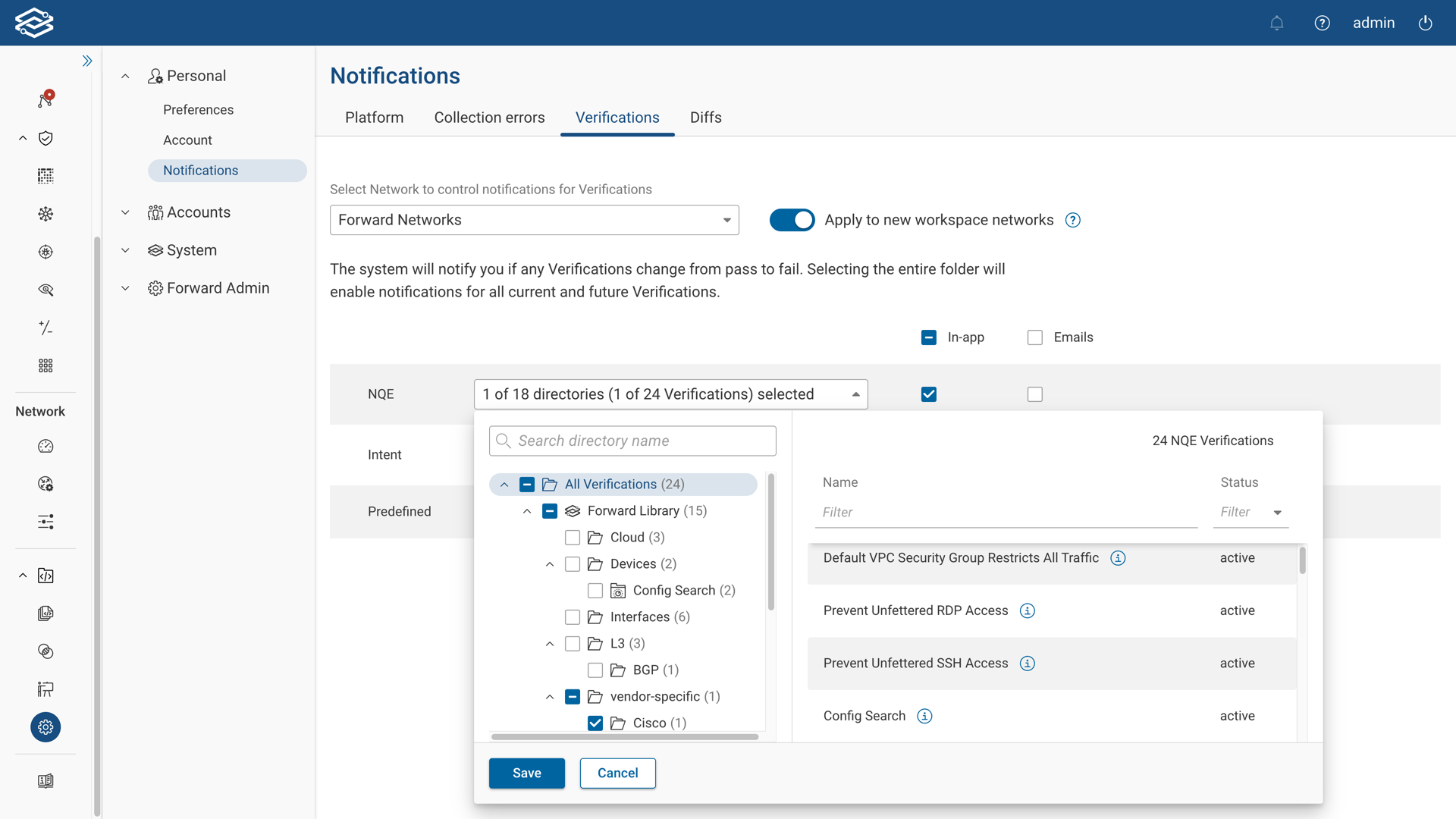
Task: Open the documentation book icon at sidebar bottom
Action: (x=45, y=781)
